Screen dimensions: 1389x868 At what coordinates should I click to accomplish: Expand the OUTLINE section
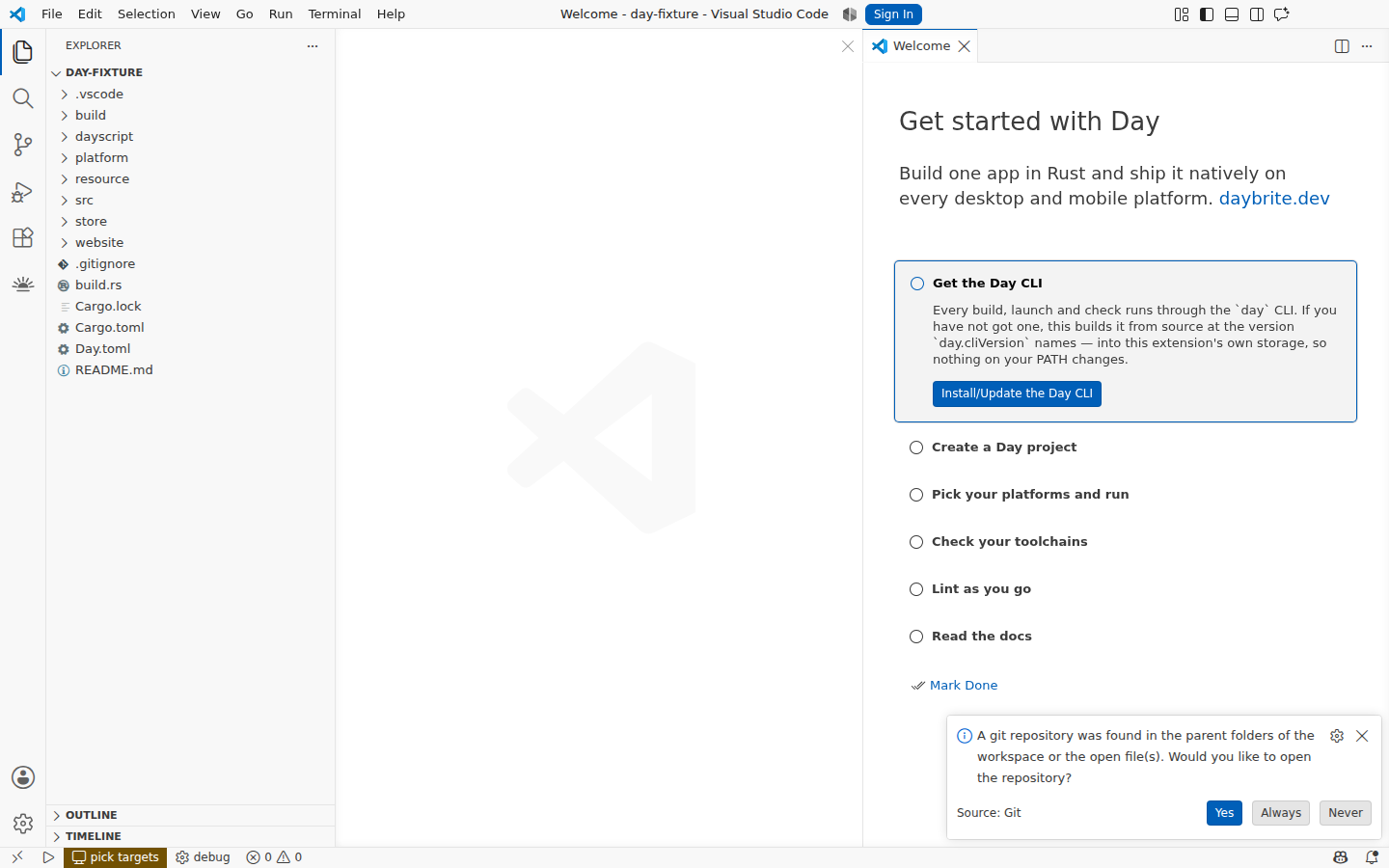point(191,815)
